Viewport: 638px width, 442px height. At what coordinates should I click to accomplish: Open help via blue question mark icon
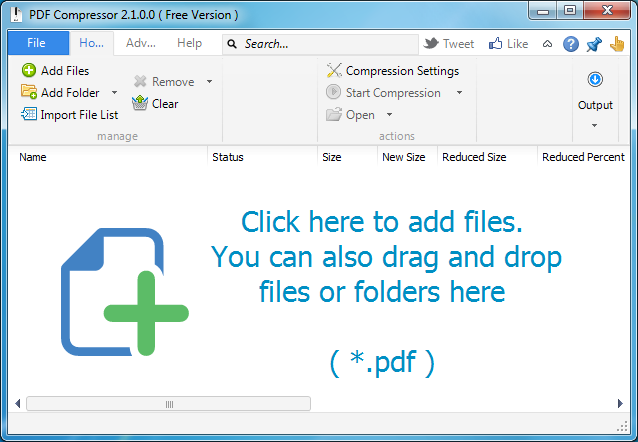click(571, 44)
